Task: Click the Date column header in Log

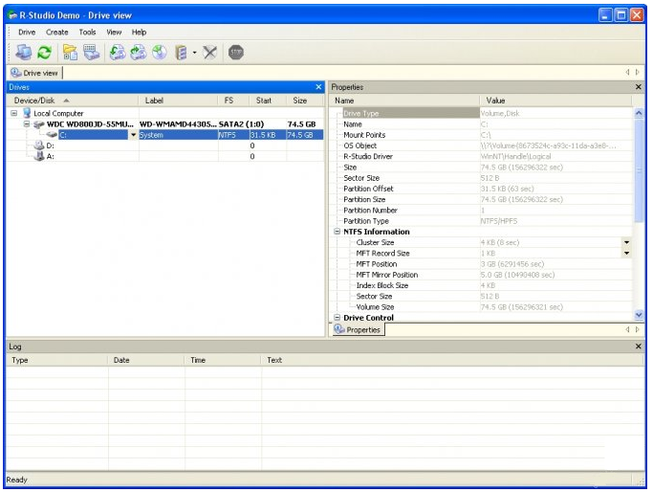Action: (146, 360)
